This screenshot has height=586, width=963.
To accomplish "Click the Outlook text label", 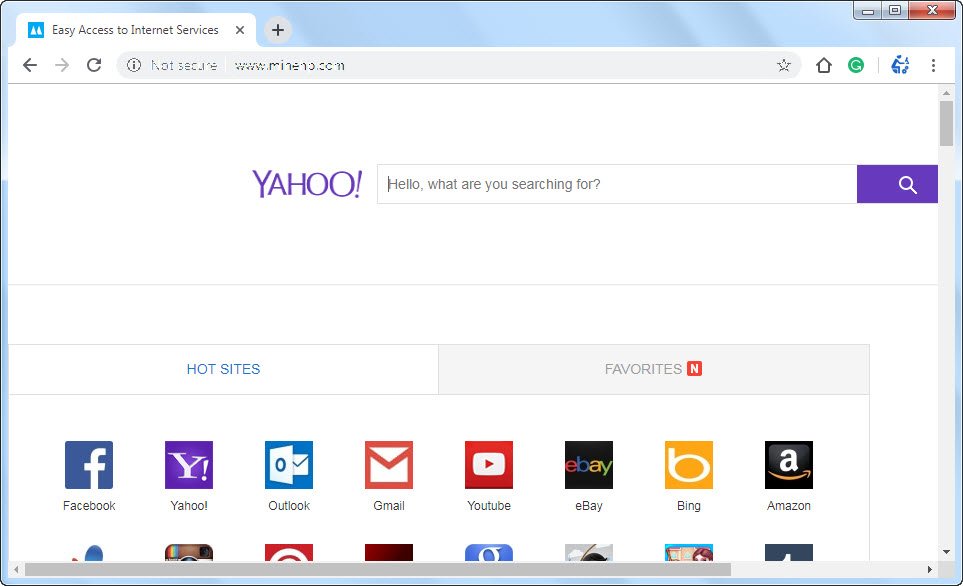I will (289, 506).
